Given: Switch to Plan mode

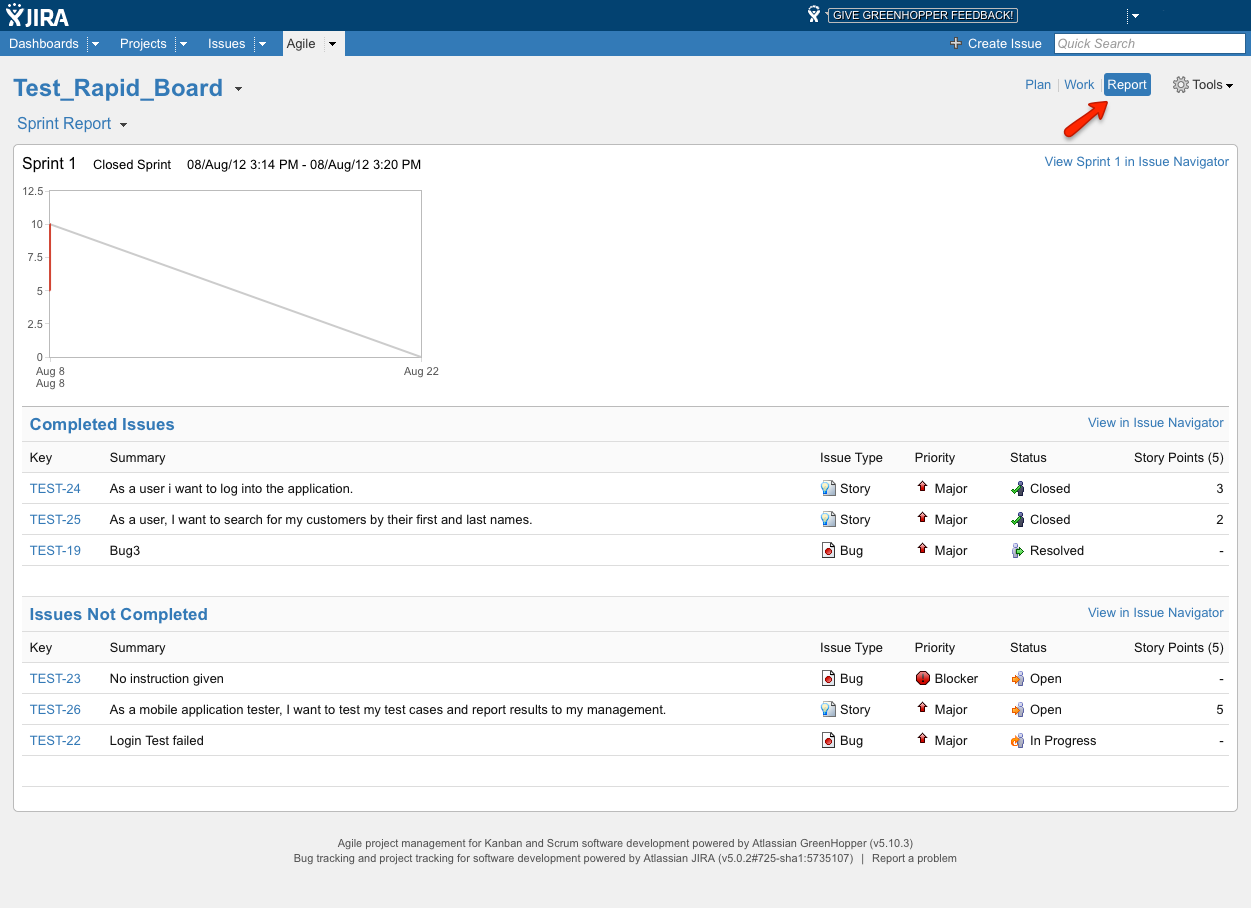Looking at the screenshot, I should coord(1038,85).
